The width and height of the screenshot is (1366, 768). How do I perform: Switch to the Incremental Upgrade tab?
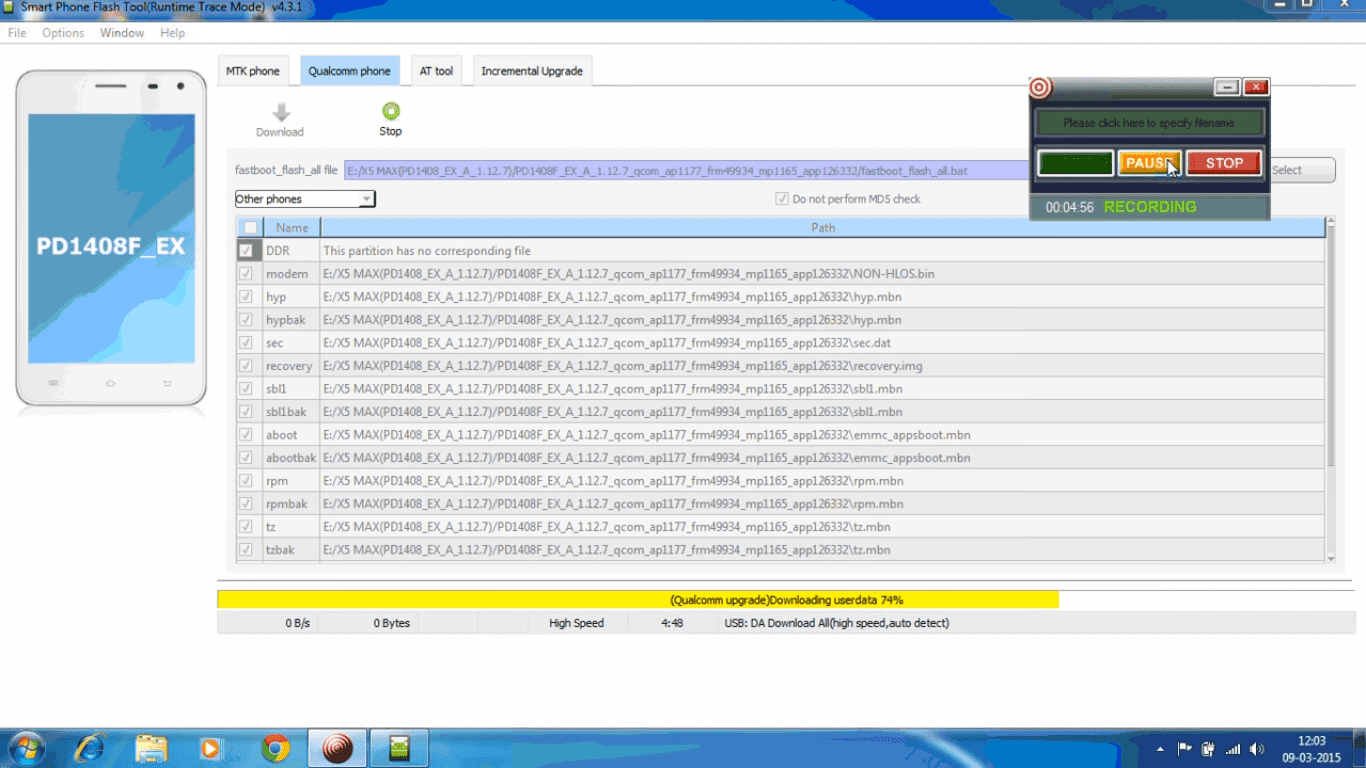coord(532,71)
